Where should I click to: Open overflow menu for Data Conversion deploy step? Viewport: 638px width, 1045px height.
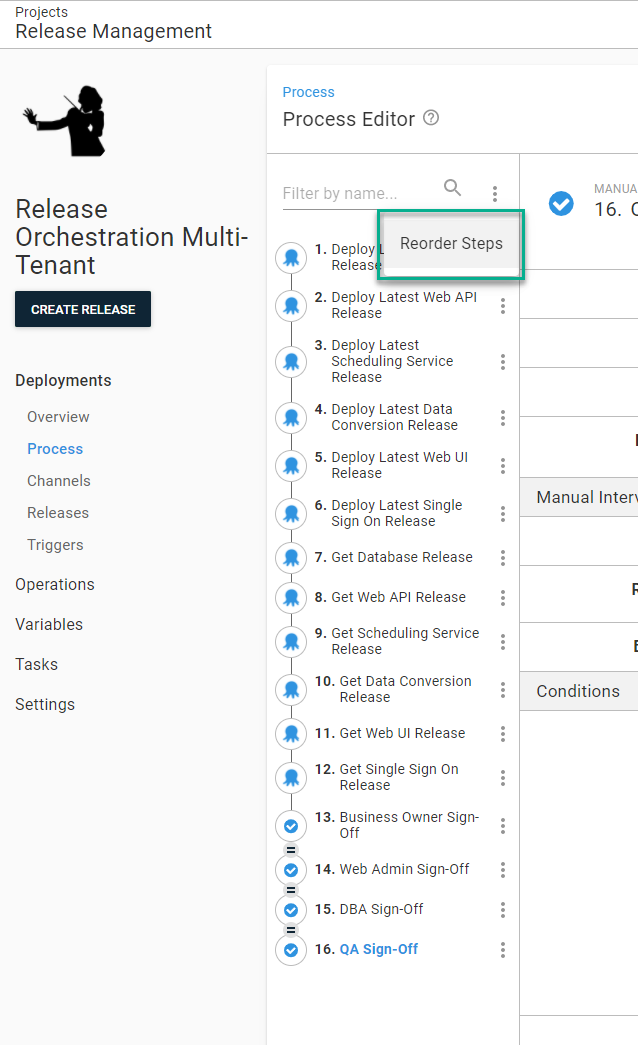tap(503, 417)
